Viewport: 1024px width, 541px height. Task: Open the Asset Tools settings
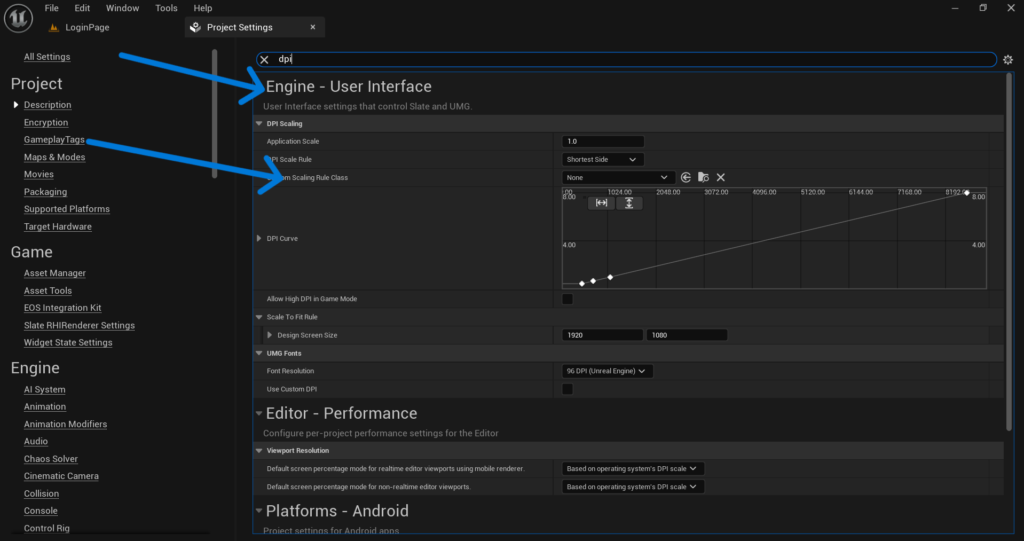pos(48,291)
